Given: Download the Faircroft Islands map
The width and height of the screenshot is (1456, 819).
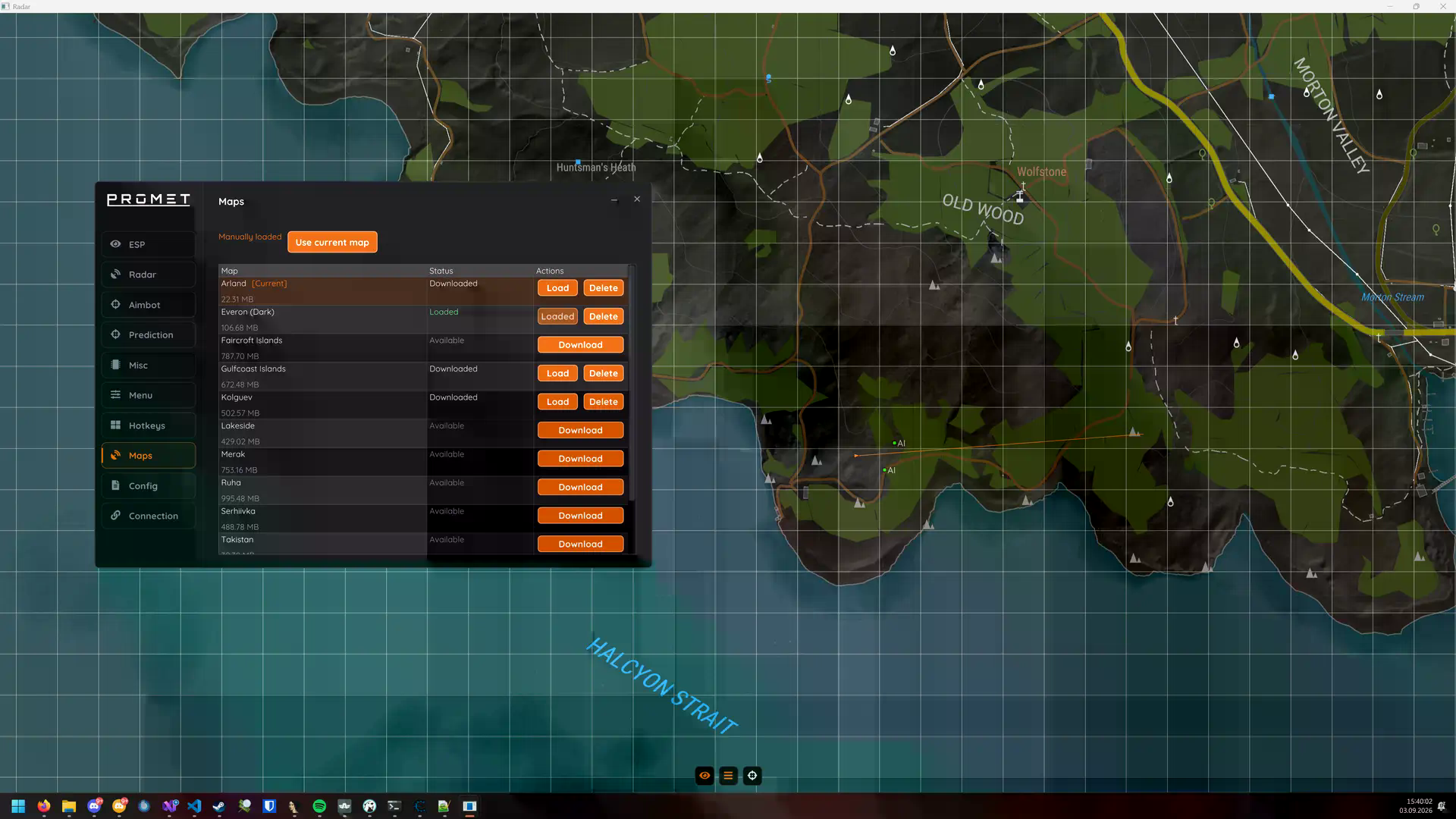Looking at the screenshot, I should (581, 345).
